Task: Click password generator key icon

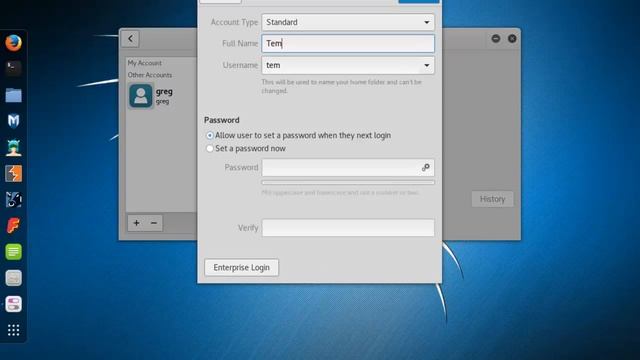Action: [x=426, y=167]
